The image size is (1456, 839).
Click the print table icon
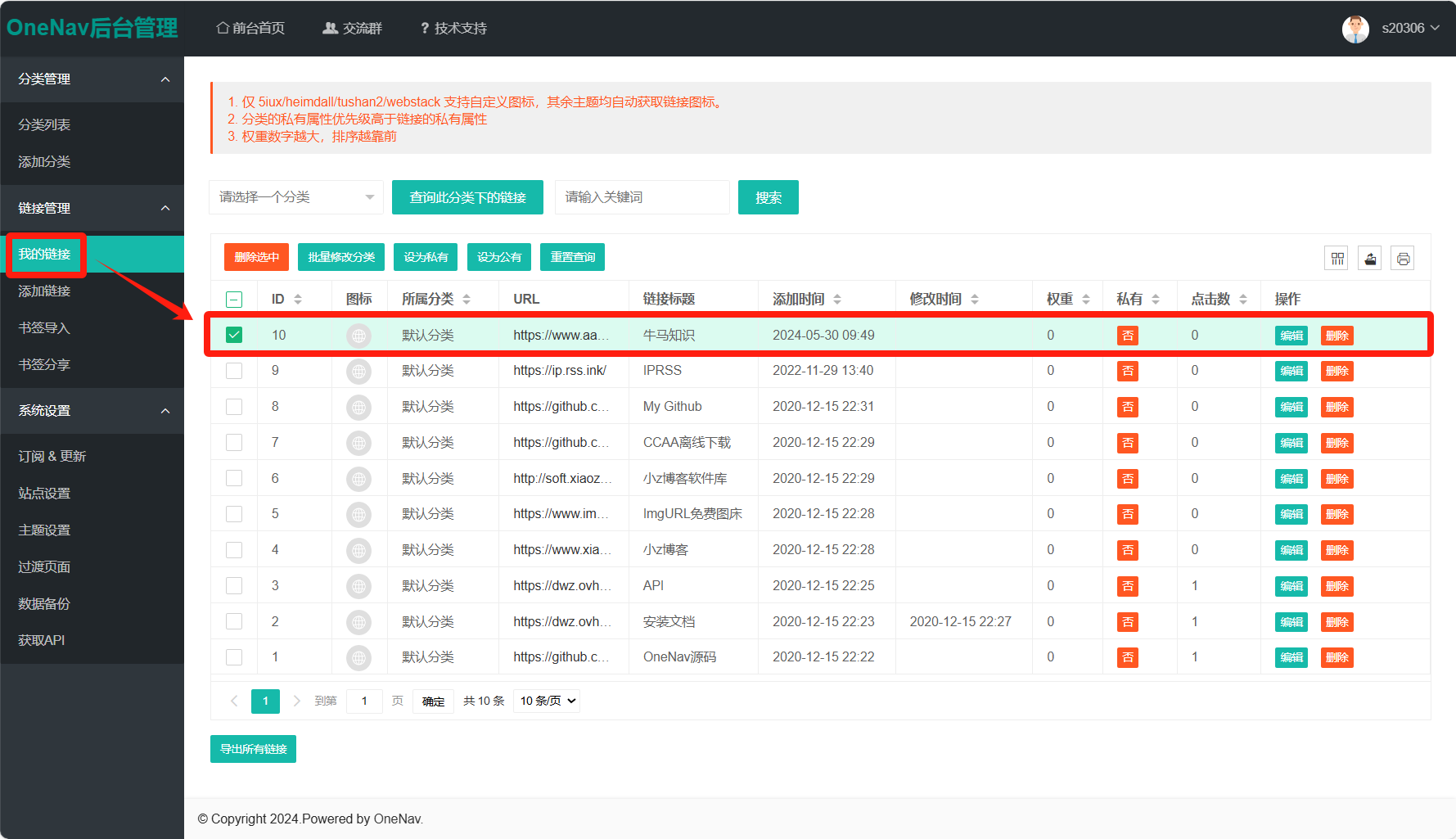pyautogui.click(x=1403, y=259)
